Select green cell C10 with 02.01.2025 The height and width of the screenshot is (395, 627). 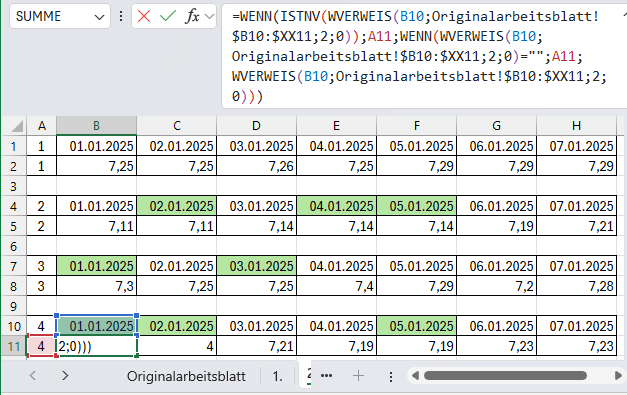tap(177, 326)
